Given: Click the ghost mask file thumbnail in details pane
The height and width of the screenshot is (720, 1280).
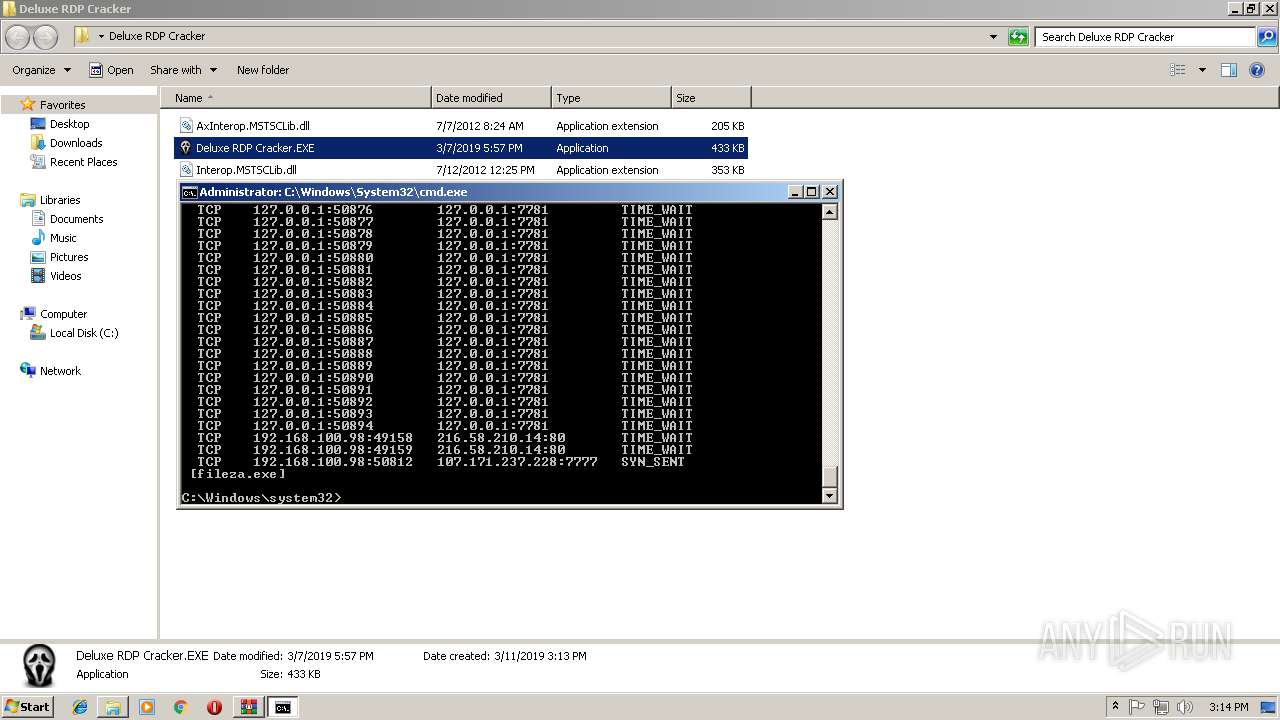Looking at the screenshot, I should (x=40, y=665).
